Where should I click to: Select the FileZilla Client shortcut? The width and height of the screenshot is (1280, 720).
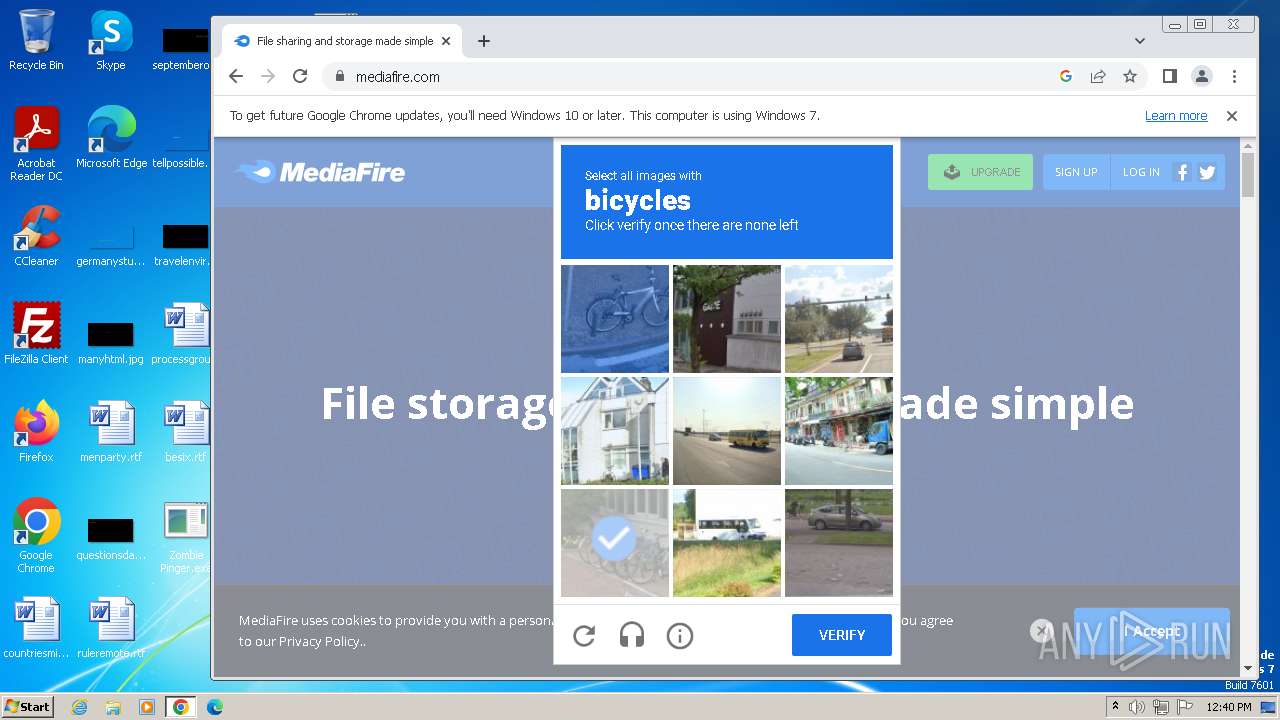pyautogui.click(x=36, y=334)
